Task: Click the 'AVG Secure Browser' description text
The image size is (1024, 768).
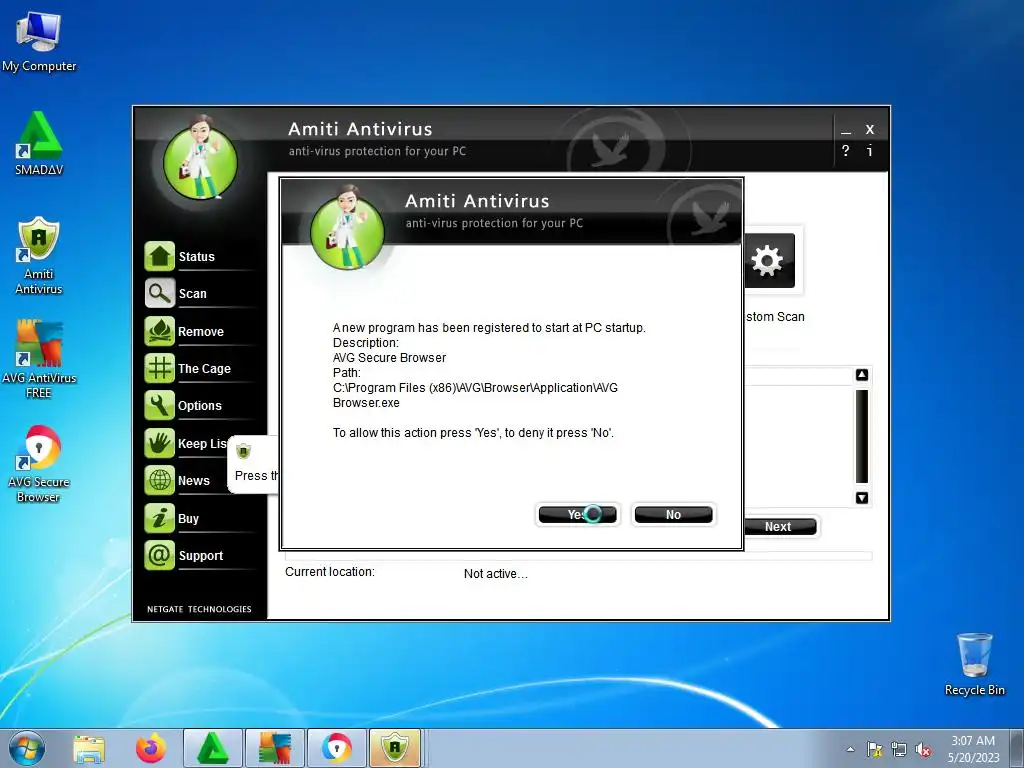Action: pos(389,357)
